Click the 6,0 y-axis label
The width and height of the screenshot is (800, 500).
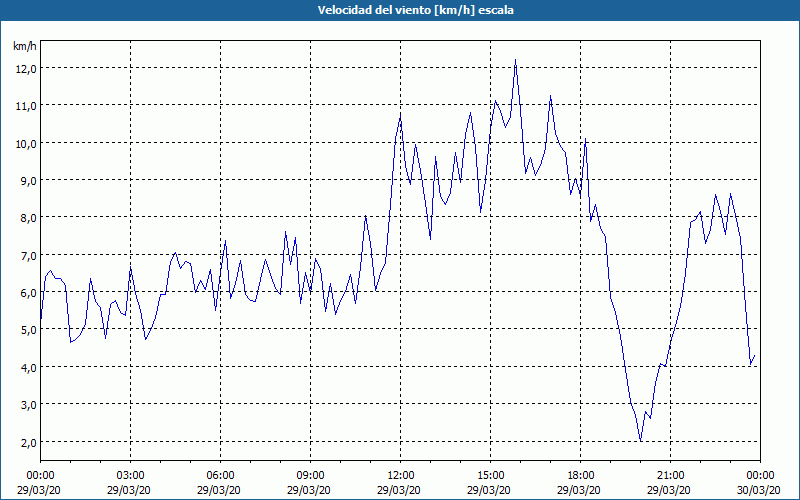click(x=28, y=293)
